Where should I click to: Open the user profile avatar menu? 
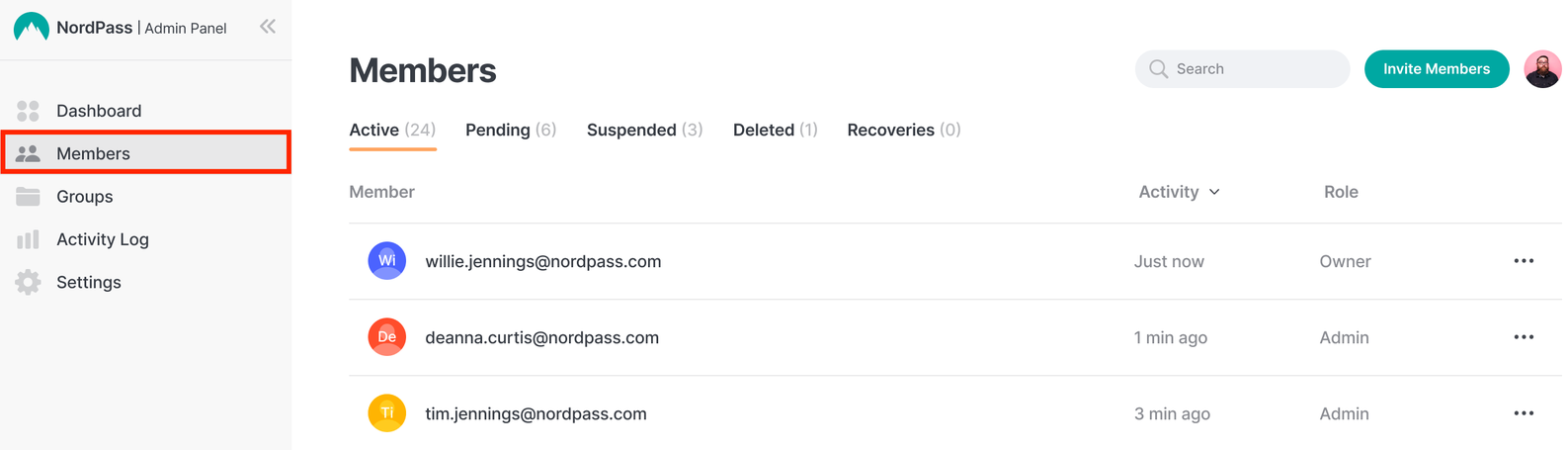(x=1542, y=68)
